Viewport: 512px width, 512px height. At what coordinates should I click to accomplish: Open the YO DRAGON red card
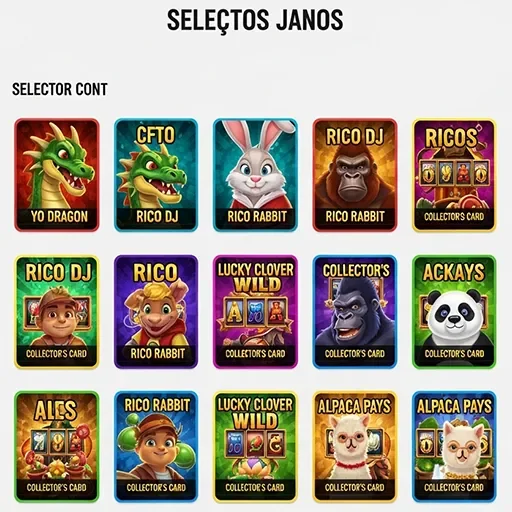click(57, 175)
